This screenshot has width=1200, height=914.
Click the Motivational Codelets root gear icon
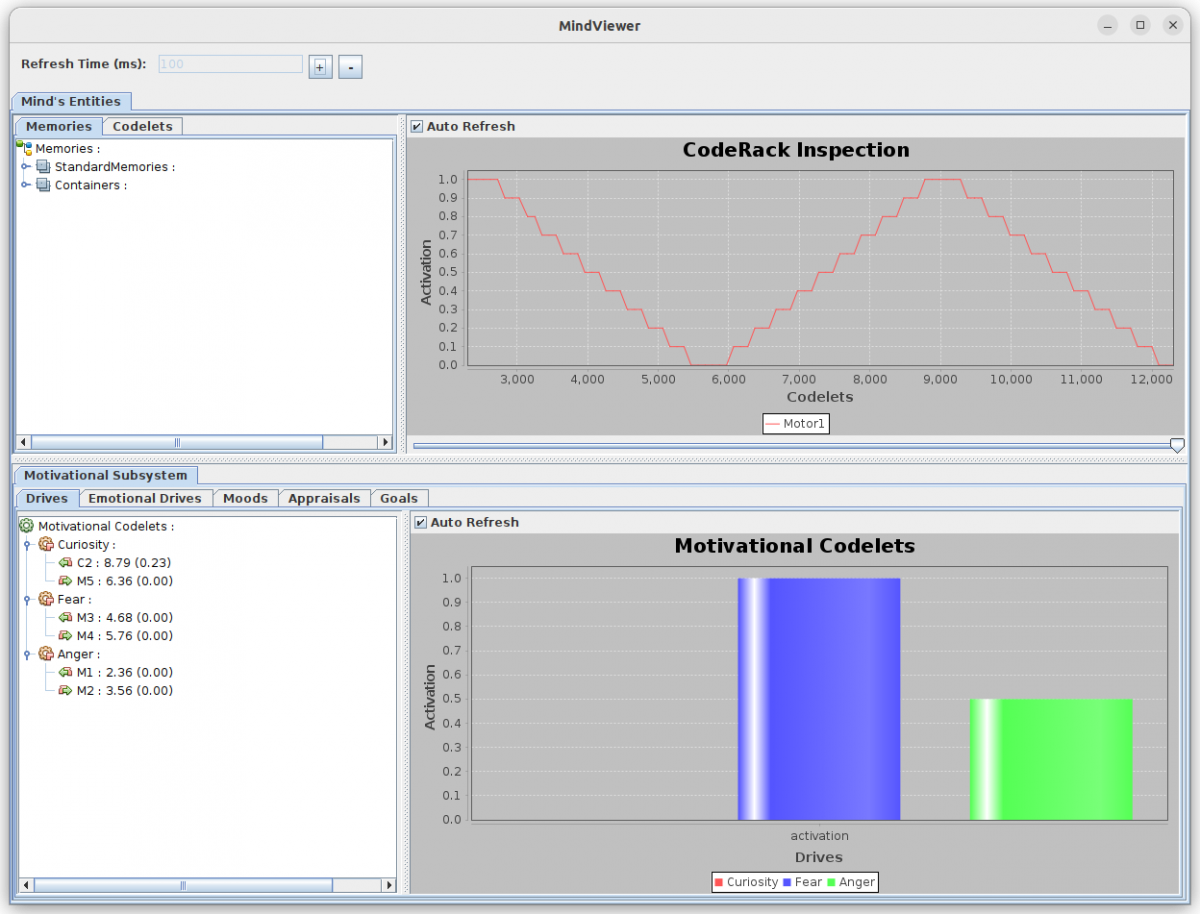(27, 526)
